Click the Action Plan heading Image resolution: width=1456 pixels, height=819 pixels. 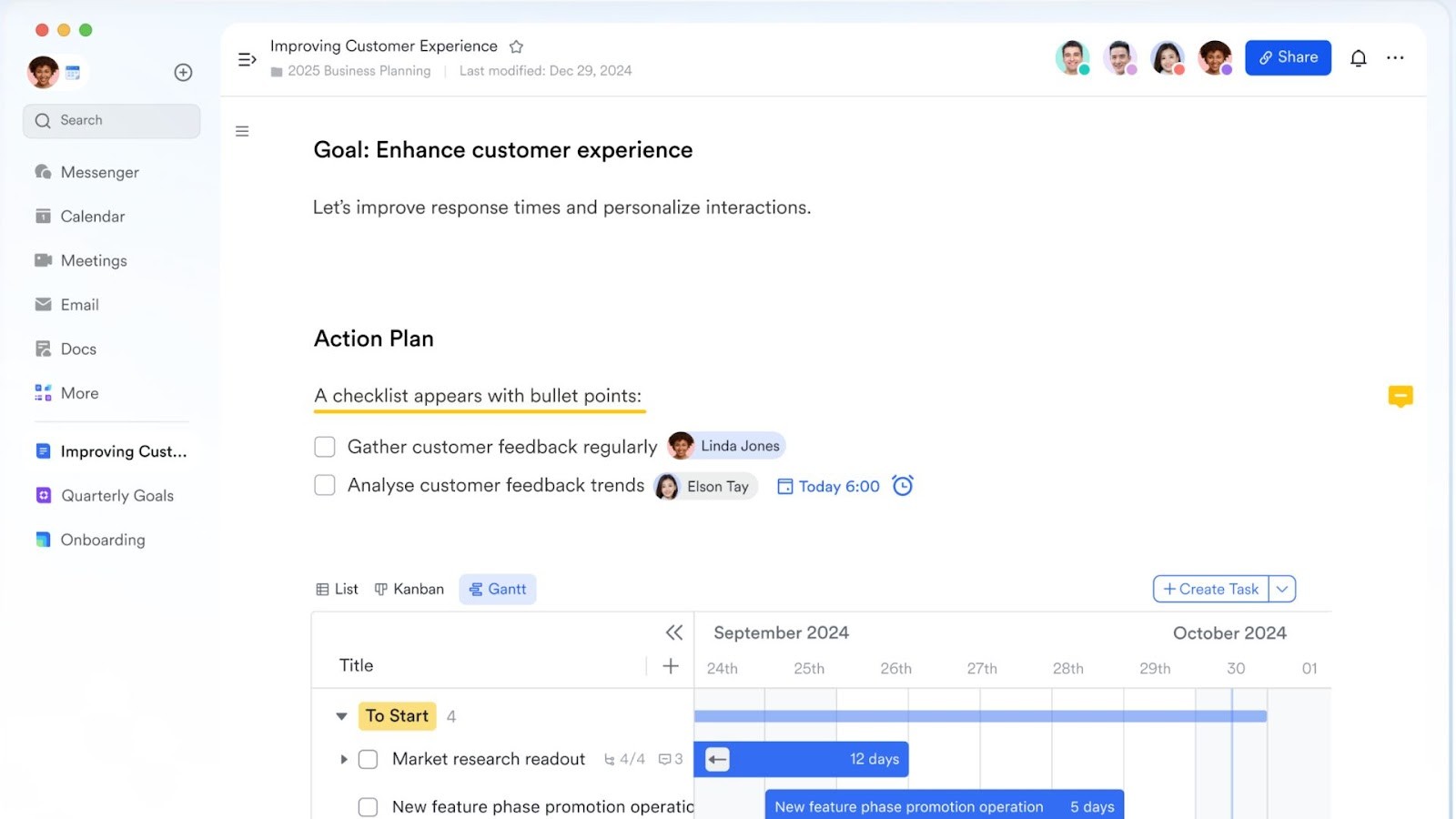[374, 339]
